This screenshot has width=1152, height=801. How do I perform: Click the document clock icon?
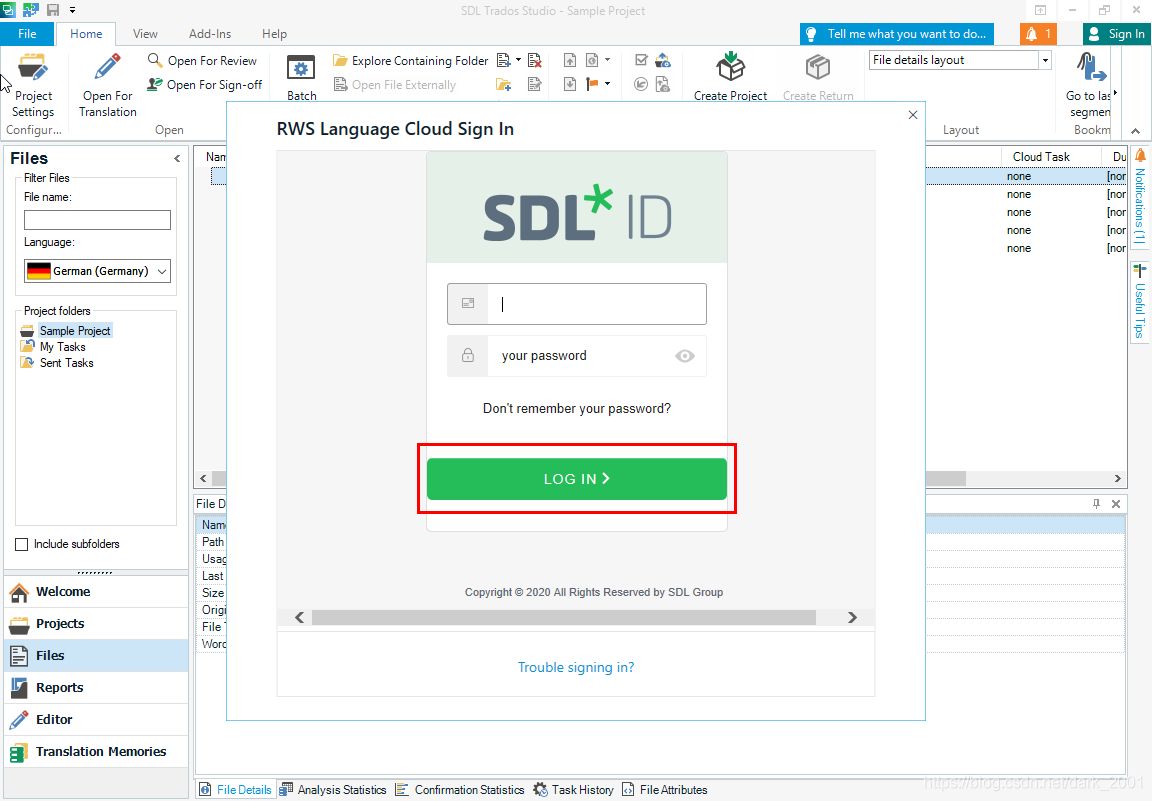592,60
